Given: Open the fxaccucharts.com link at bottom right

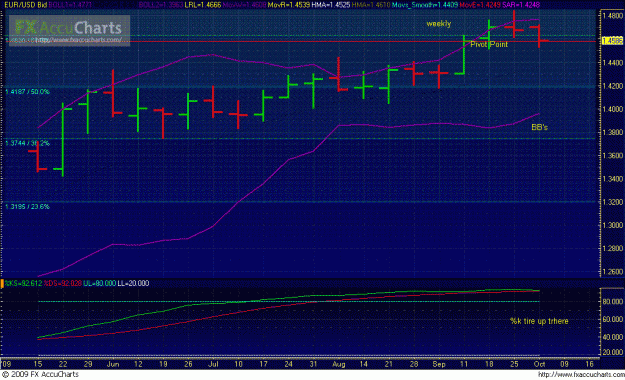Looking at the screenshot, I should tap(581, 374).
